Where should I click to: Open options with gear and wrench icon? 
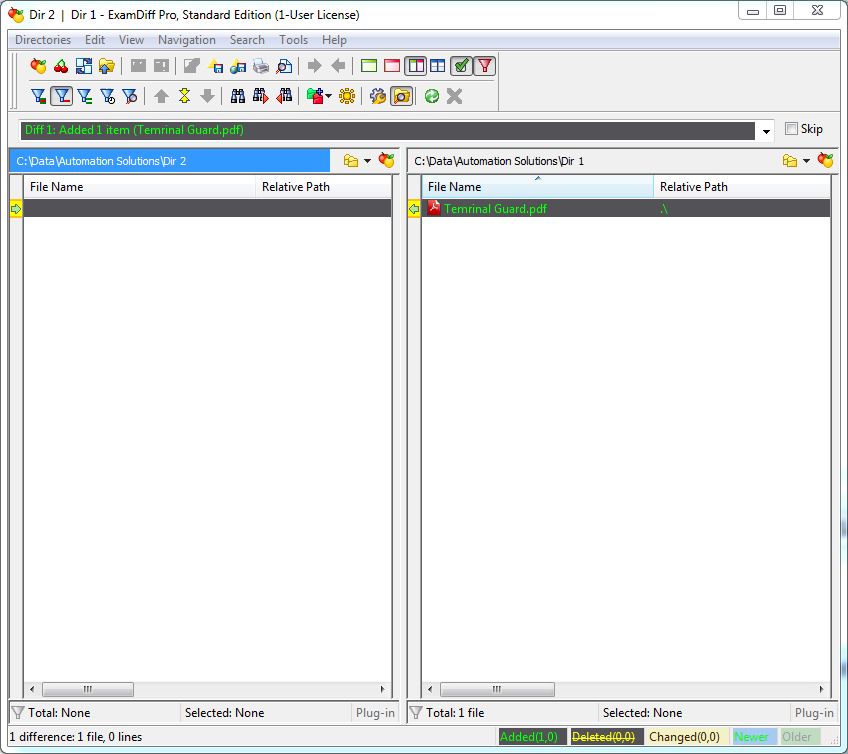tap(377, 96)
